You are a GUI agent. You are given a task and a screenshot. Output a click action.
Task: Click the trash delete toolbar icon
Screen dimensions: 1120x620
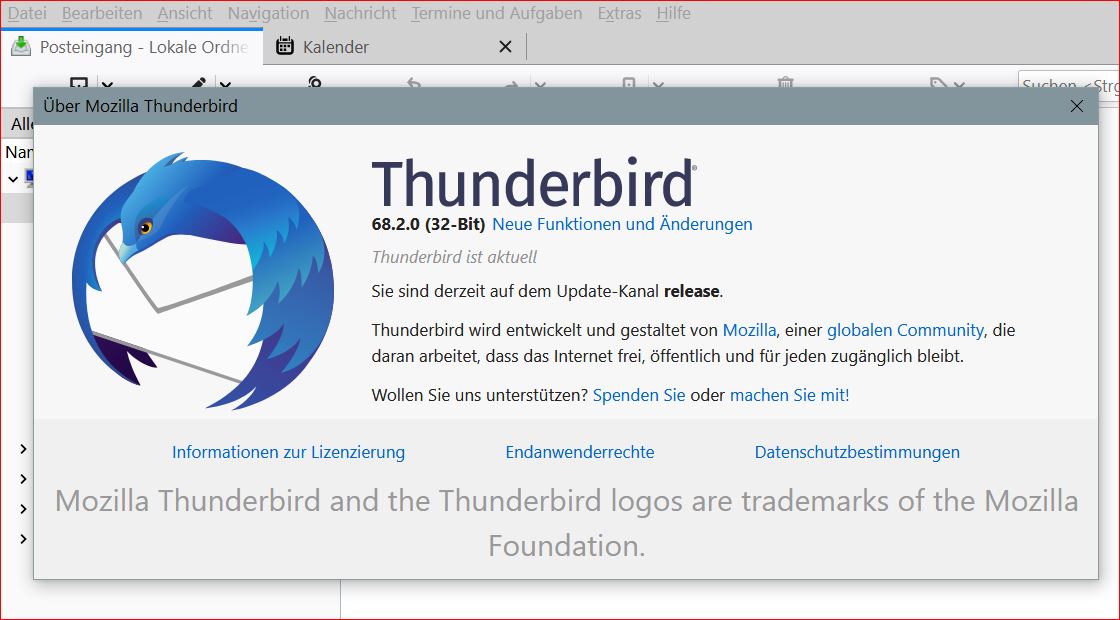click(785, 82)
